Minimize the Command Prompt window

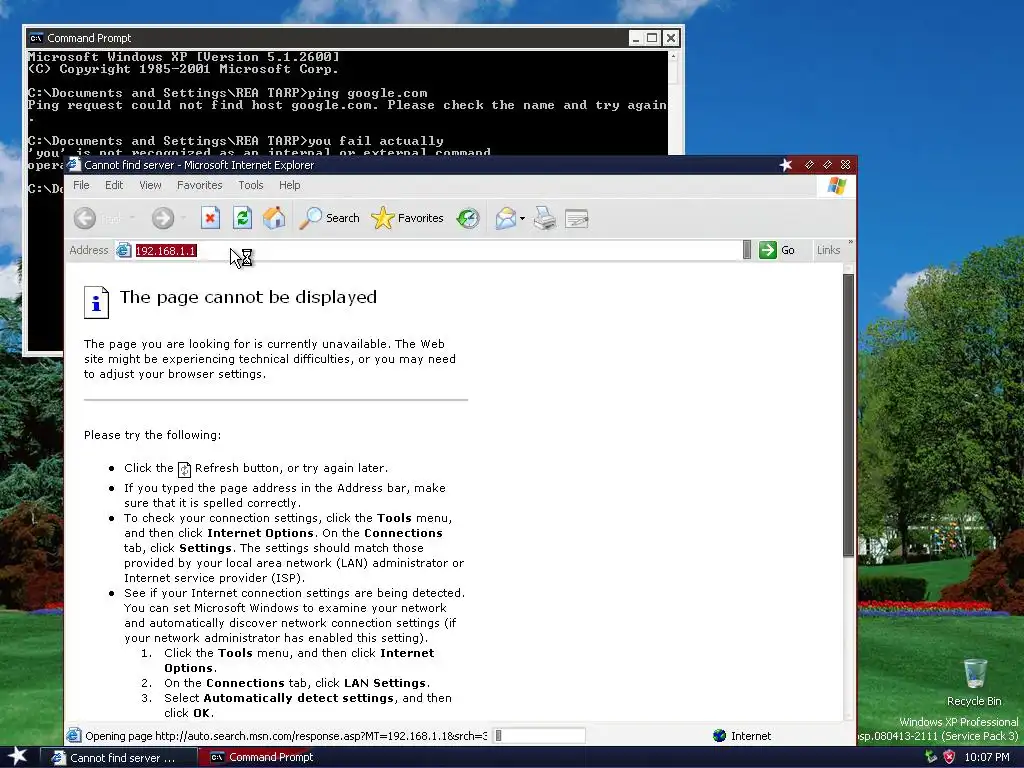(635, 38)
